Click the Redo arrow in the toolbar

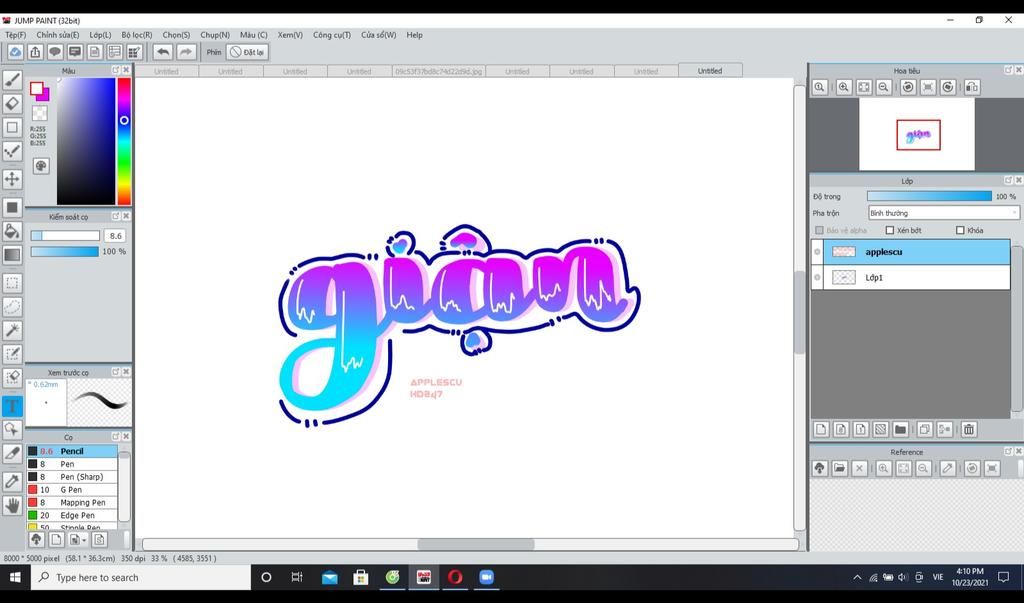(x=186, y=52)
